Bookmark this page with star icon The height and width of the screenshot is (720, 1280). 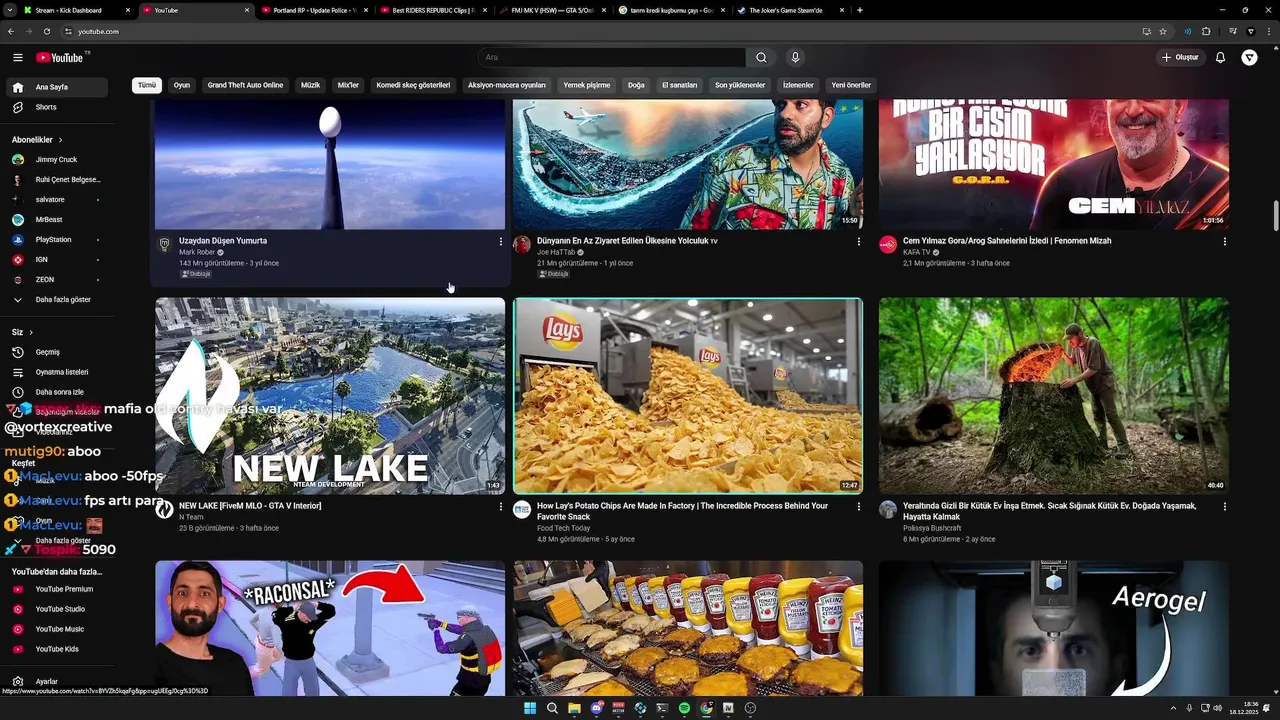point(1163,31)
